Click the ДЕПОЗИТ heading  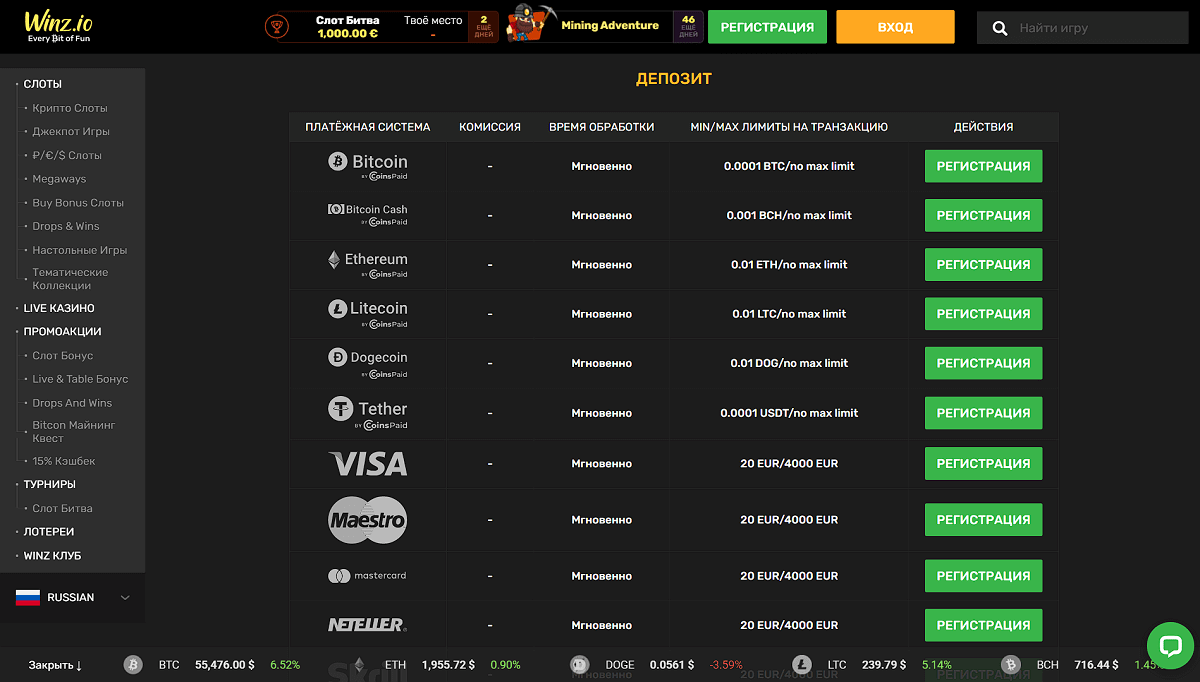pyautogui.click(x=674, y=79)
